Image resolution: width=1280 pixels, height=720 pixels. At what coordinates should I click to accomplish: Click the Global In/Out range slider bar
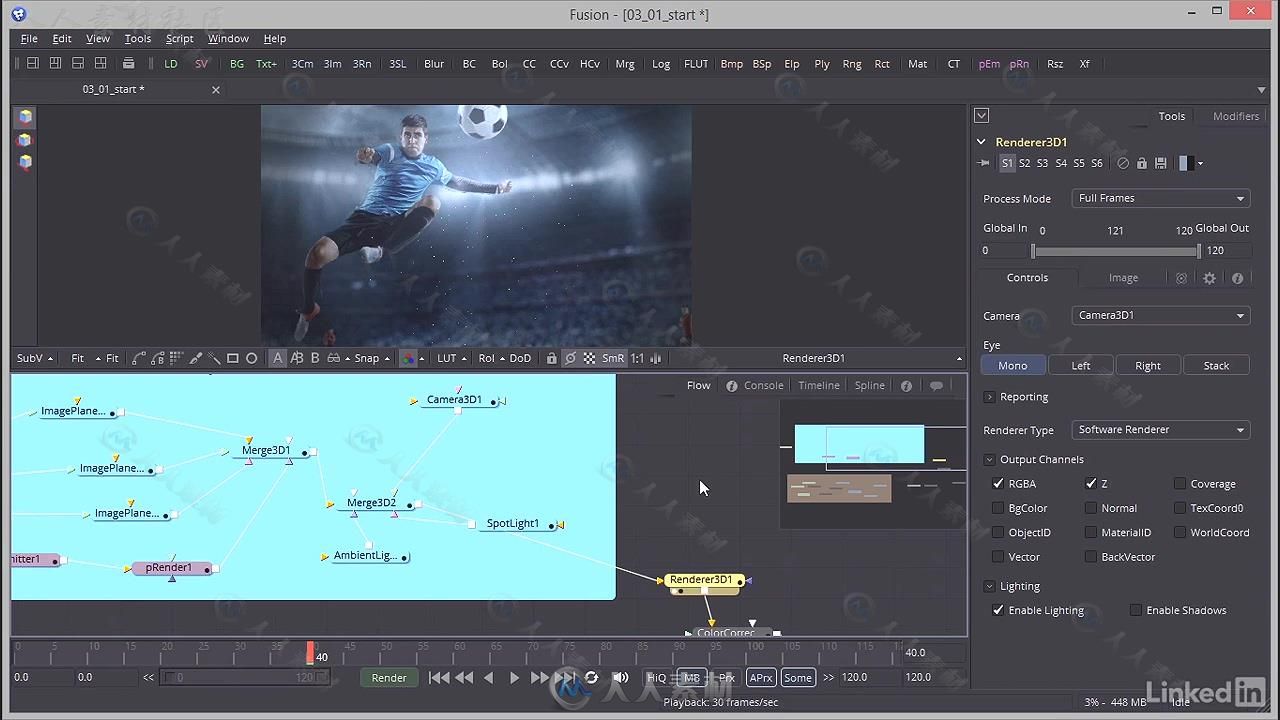tap(1115, 251)
